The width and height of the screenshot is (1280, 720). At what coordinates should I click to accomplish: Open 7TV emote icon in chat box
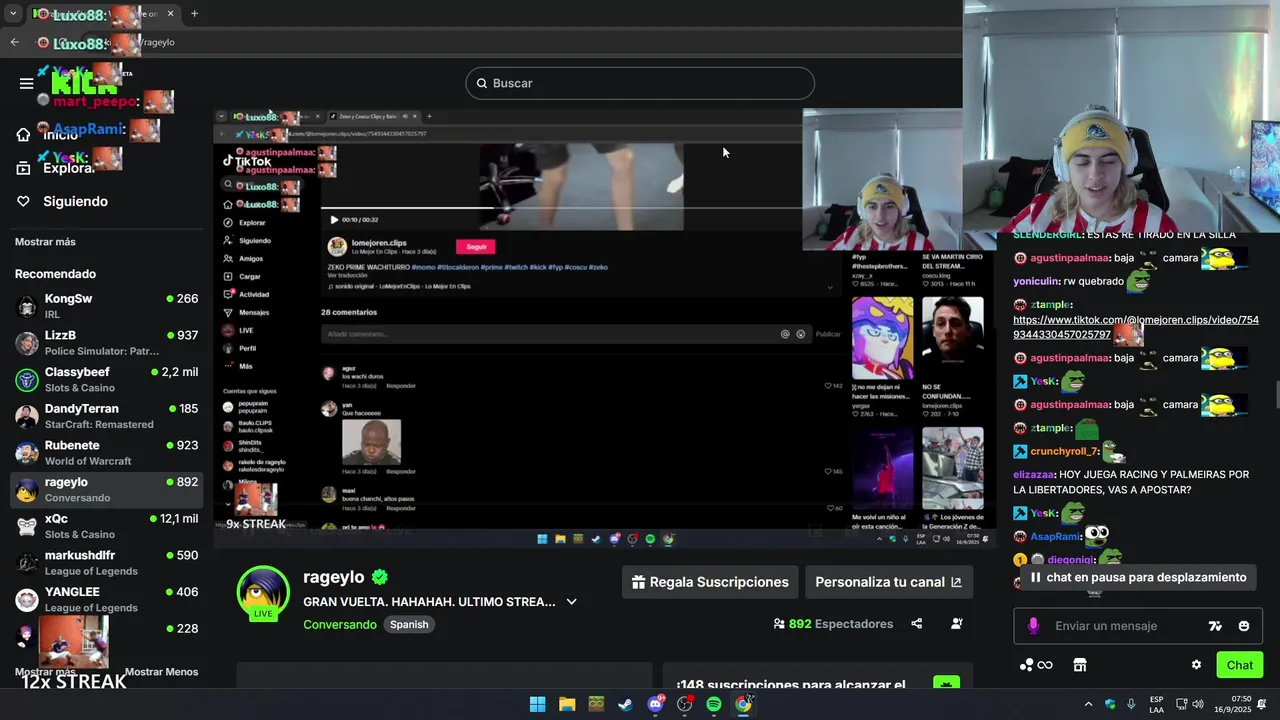(1215, 626)
